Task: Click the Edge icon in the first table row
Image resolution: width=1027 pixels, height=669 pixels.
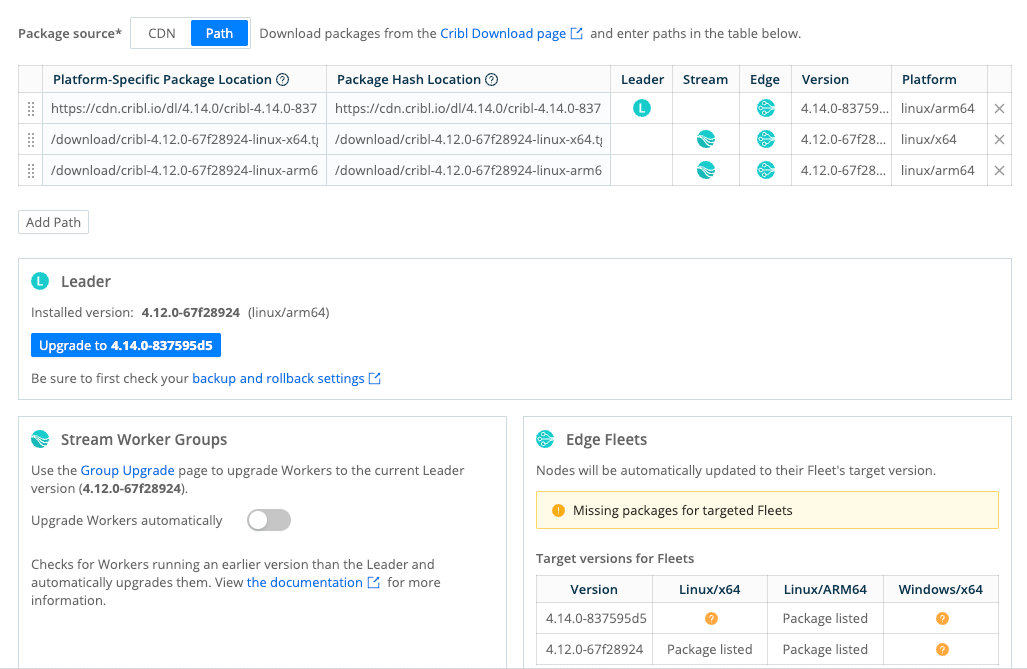Action: (x=766, y=109)
